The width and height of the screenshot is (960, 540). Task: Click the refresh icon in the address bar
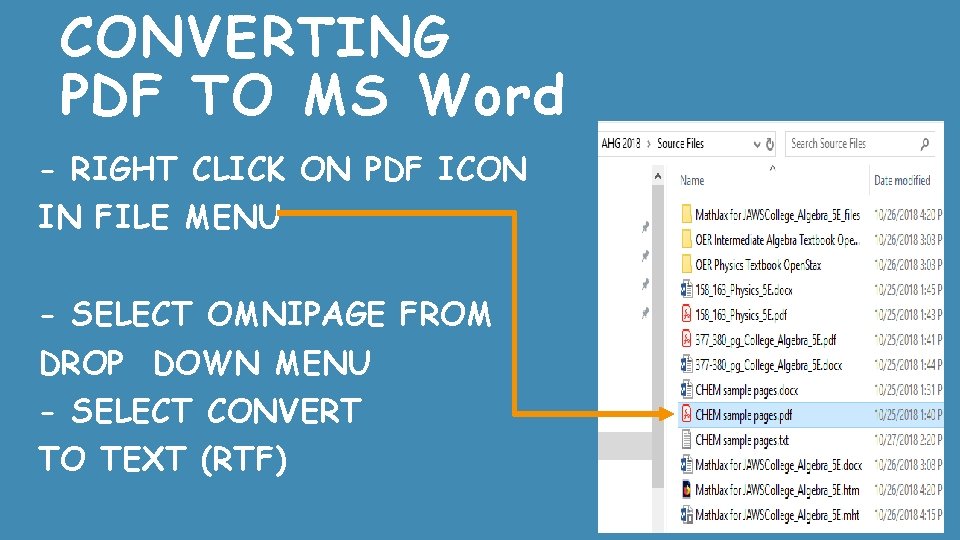pyautogui.click(x=770, y=144)
